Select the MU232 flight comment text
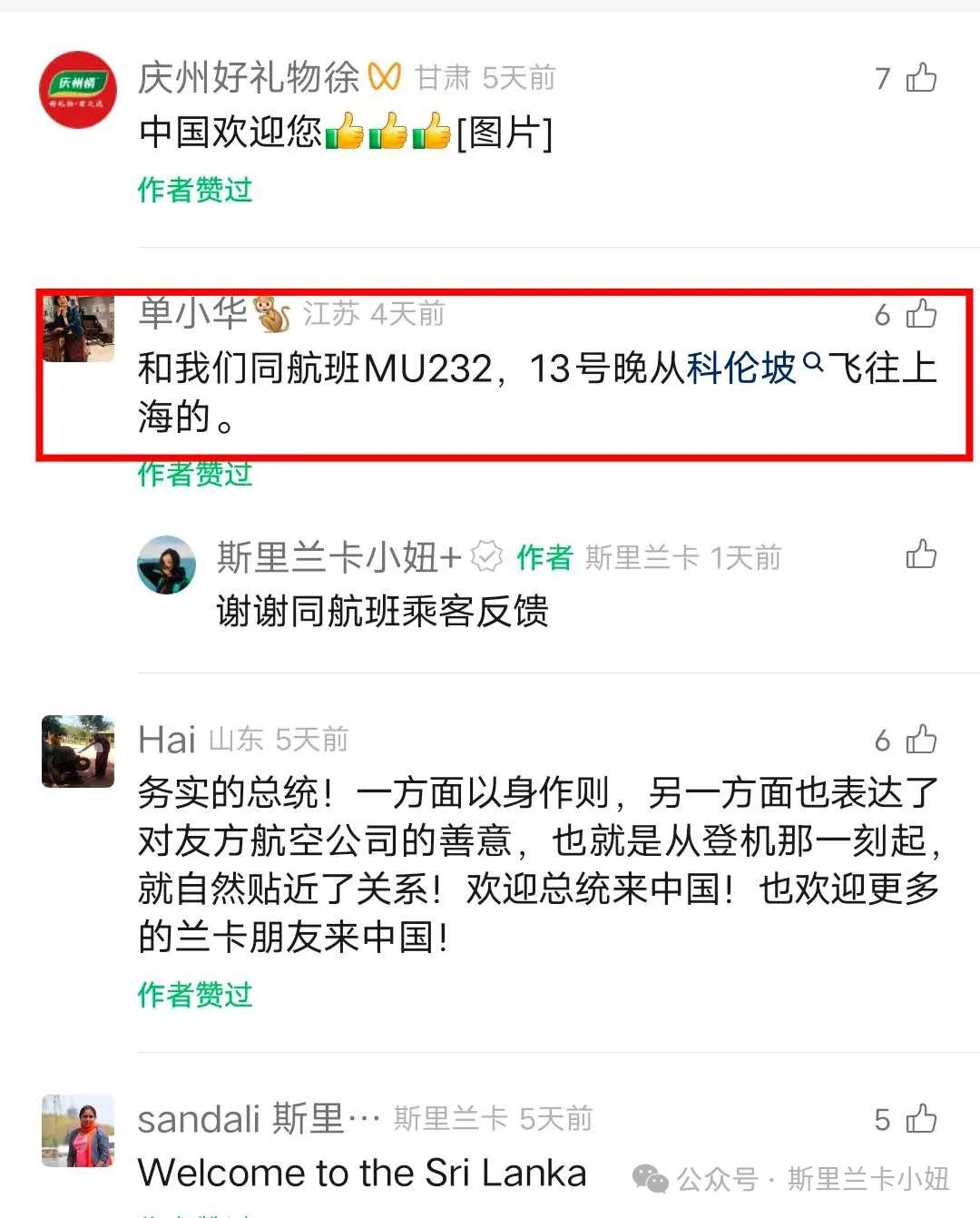Image resolution: width=980 pixels, height=1218 pixels. coord(537,392)
